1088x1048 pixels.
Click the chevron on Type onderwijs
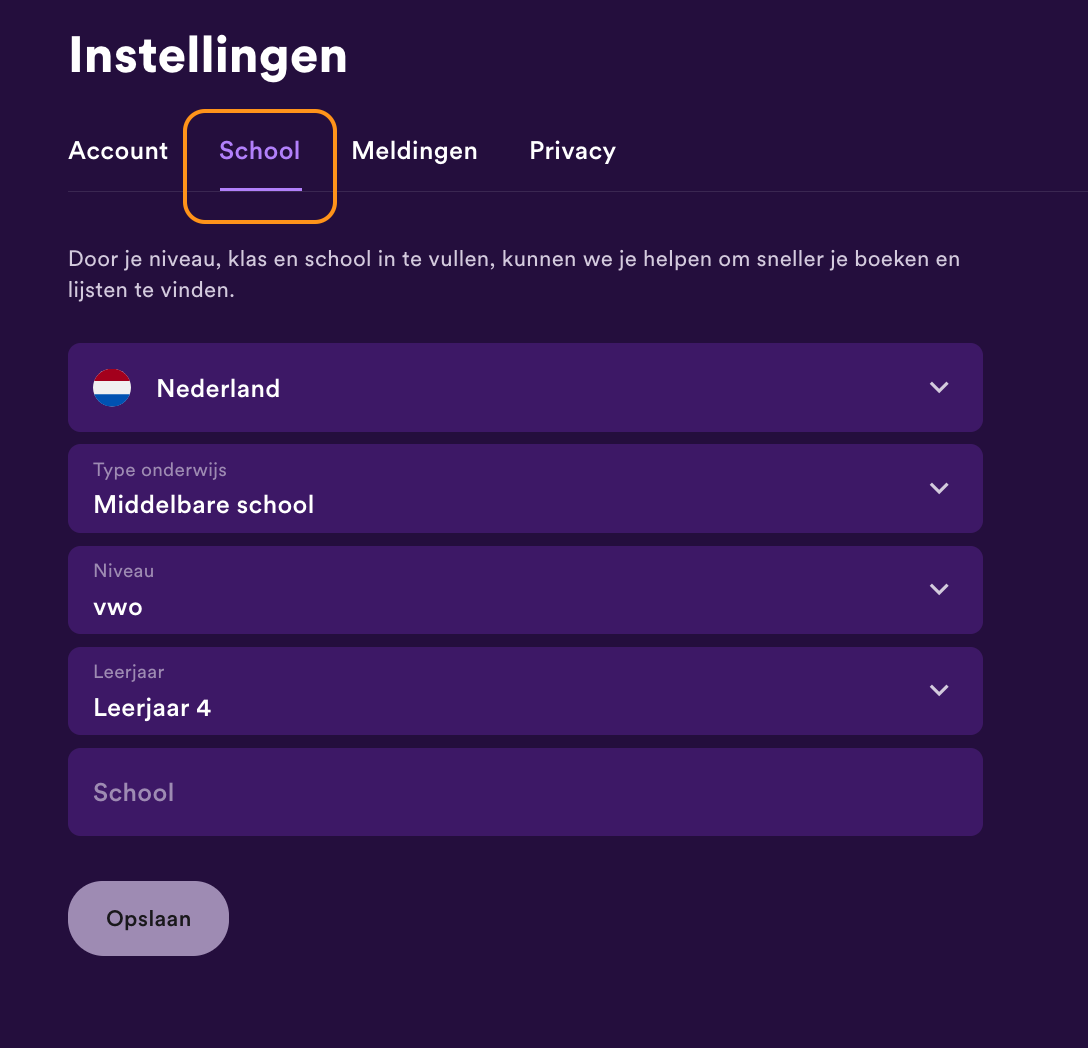click(x=939, y=489)
